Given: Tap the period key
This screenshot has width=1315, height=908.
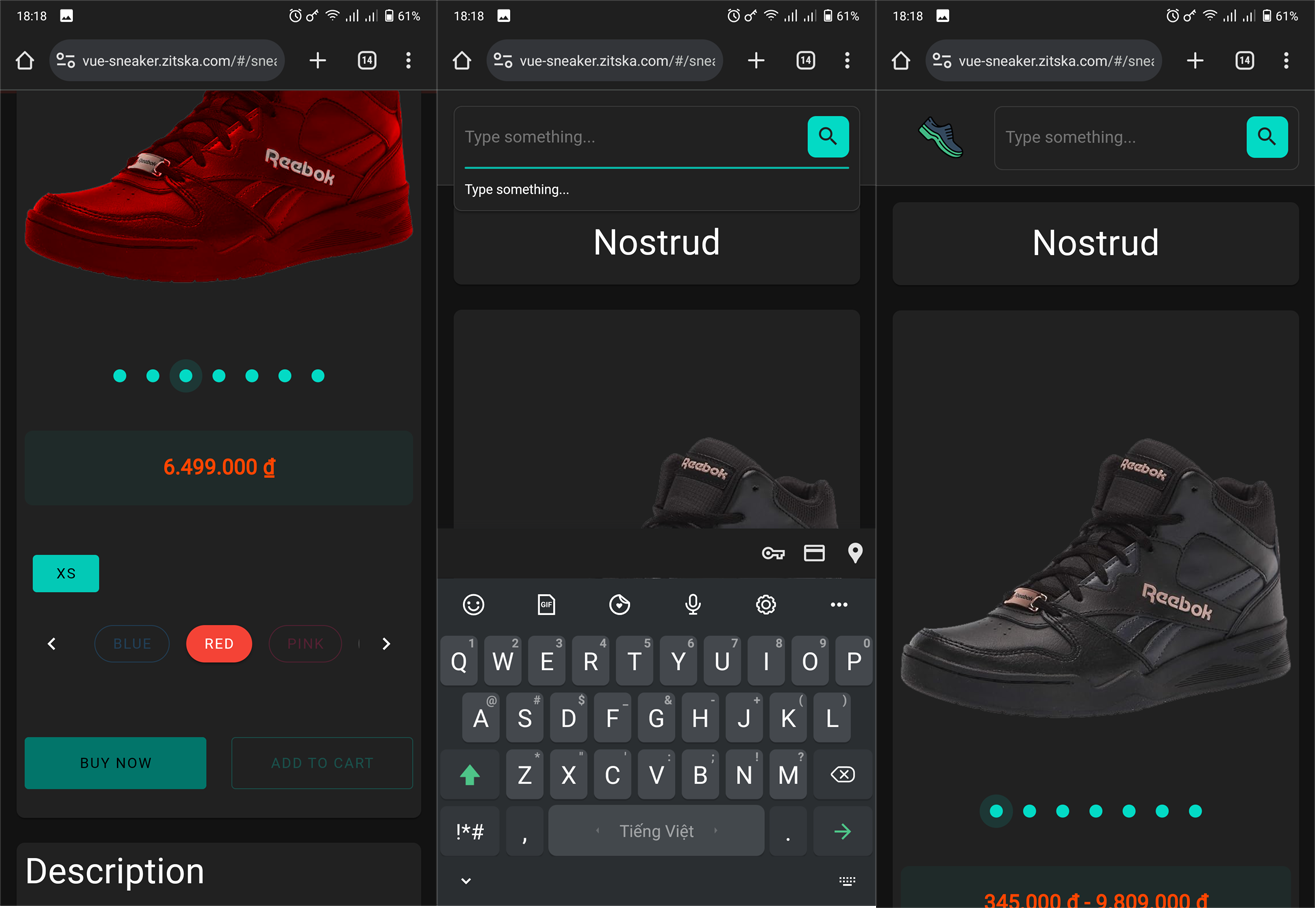Looking at the screenshot, I should [788, 831].
